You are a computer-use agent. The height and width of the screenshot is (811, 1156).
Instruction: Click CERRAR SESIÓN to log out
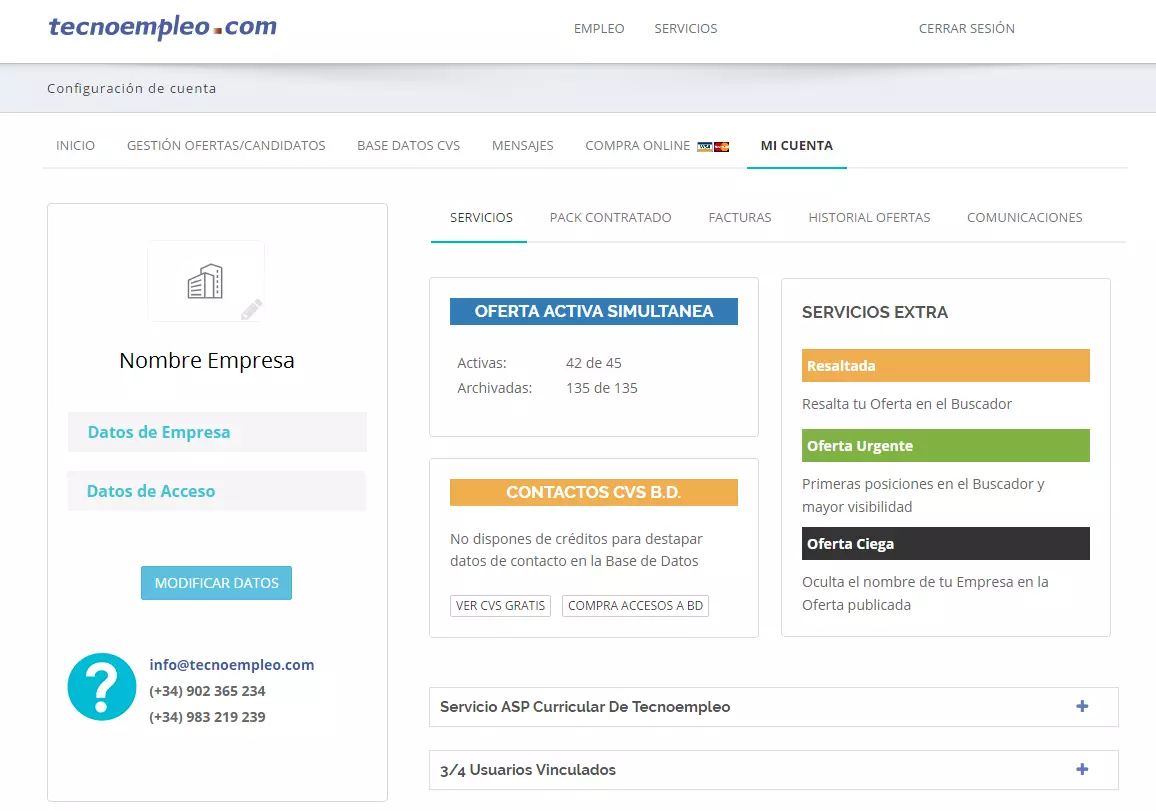tap(966, 29)
